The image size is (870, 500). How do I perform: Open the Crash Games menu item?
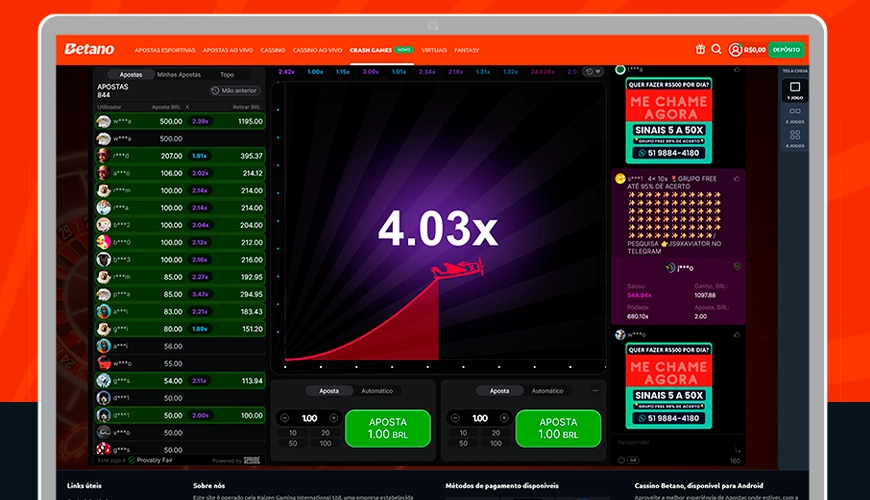coord(371,50)
